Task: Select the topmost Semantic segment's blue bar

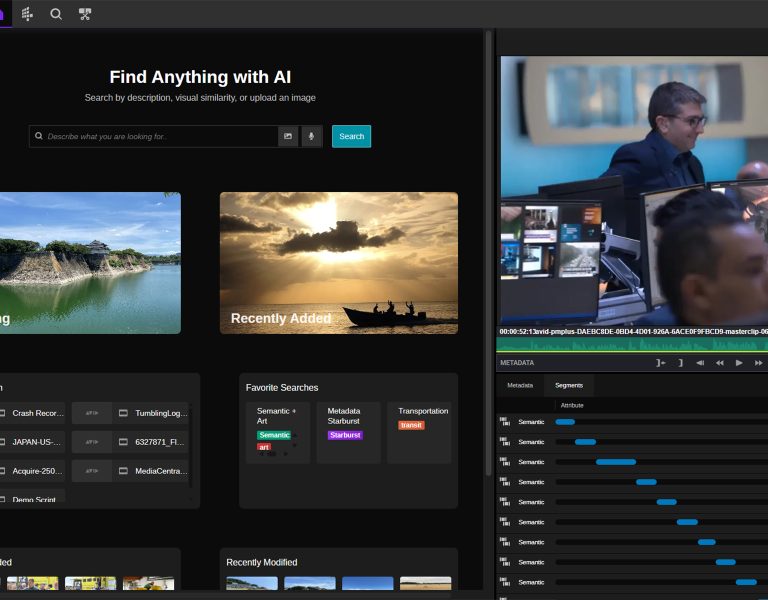Action: [x=565, y=422]
